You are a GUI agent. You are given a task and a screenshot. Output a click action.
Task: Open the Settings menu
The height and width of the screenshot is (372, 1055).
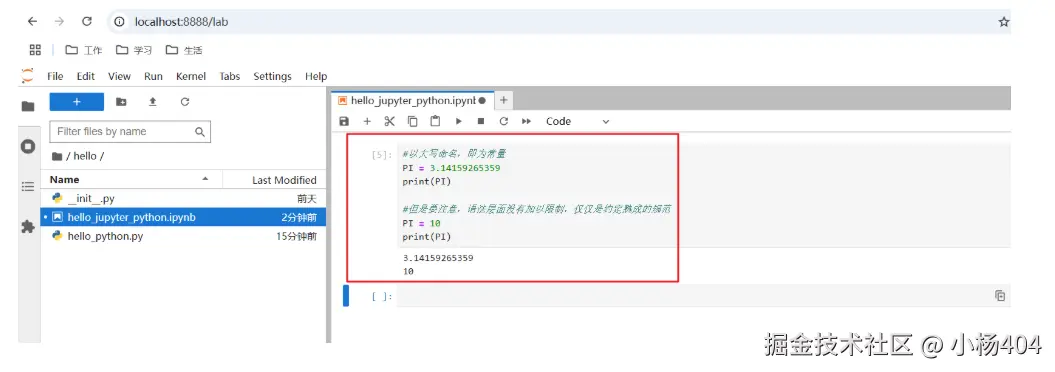coord(272,76)
